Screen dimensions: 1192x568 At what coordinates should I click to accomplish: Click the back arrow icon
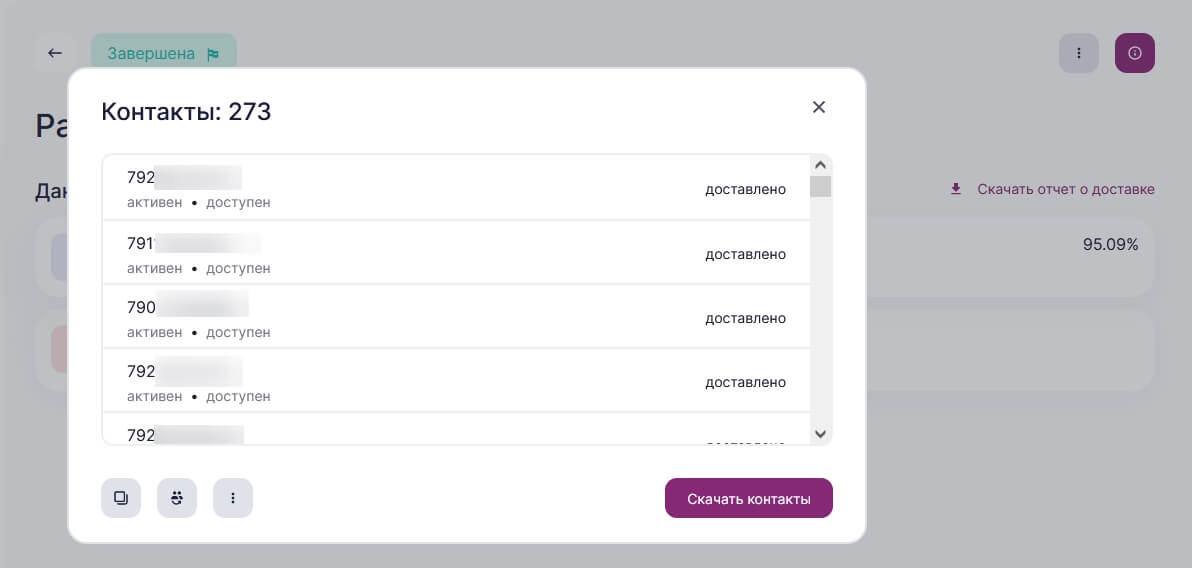[x=55, y=53]
